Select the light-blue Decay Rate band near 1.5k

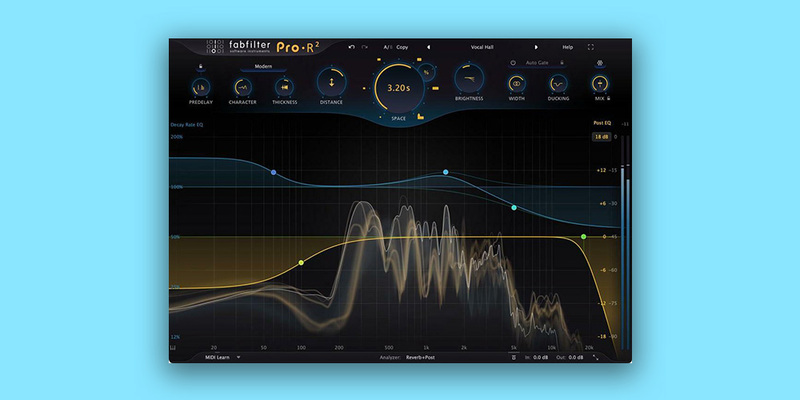point(445,172)
